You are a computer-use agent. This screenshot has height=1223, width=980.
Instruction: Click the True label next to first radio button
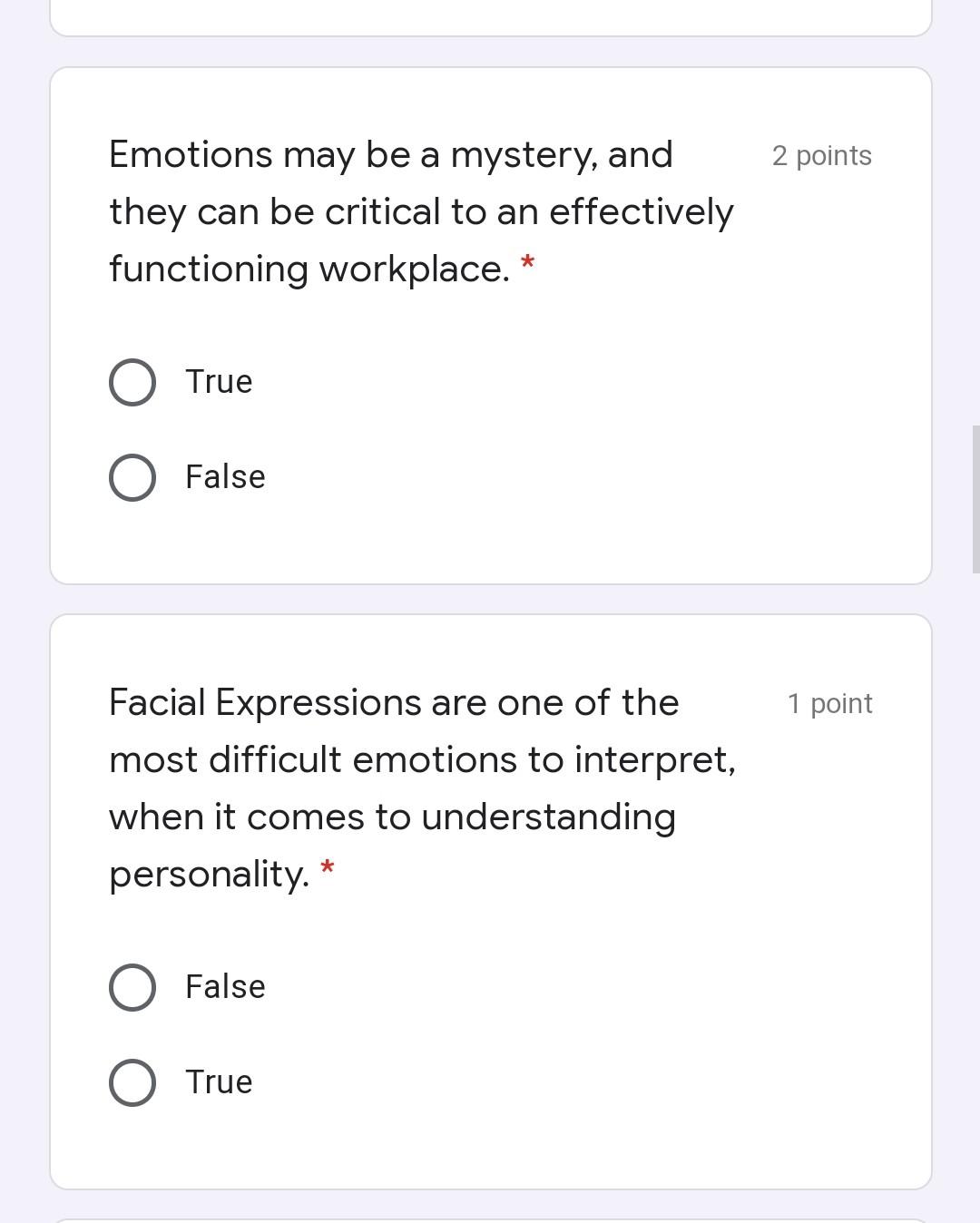click(x=218, y=381)
